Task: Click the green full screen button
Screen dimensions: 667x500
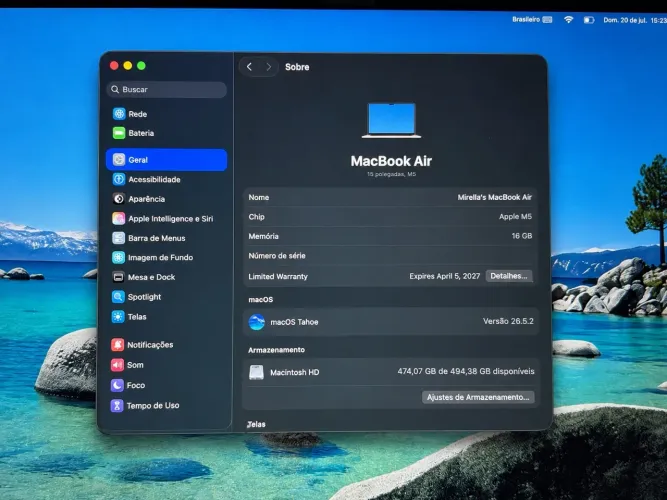Action: [141, 66]
